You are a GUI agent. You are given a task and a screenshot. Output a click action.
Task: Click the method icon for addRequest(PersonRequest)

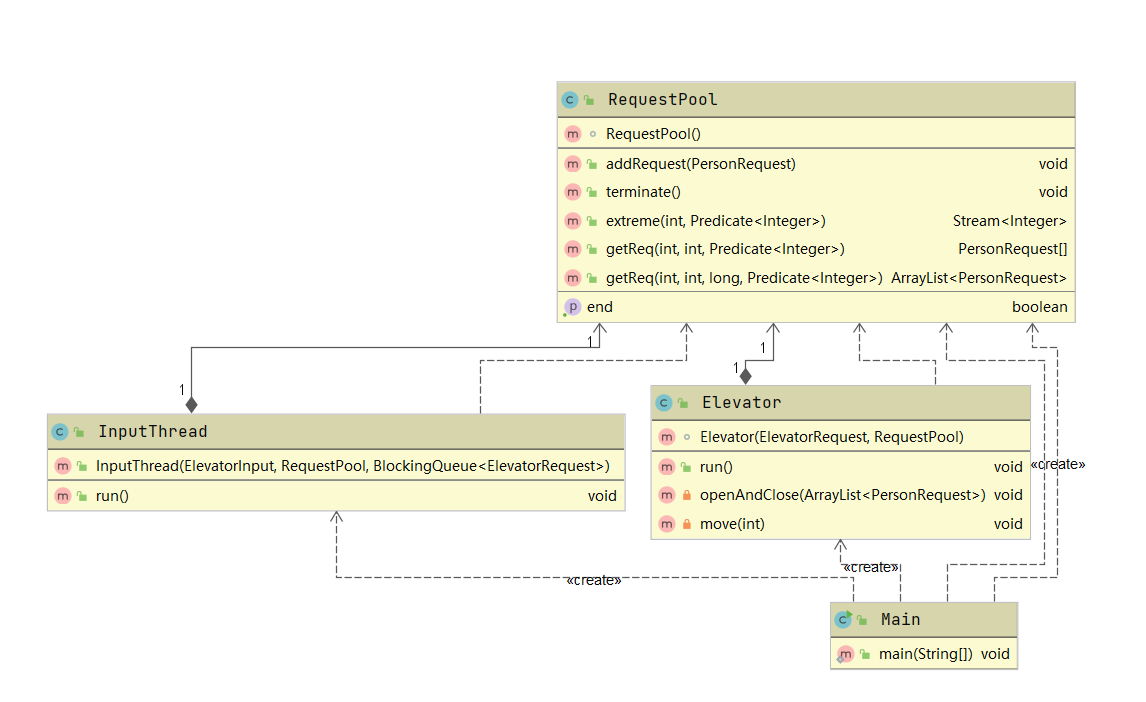[x=573, y=164]
